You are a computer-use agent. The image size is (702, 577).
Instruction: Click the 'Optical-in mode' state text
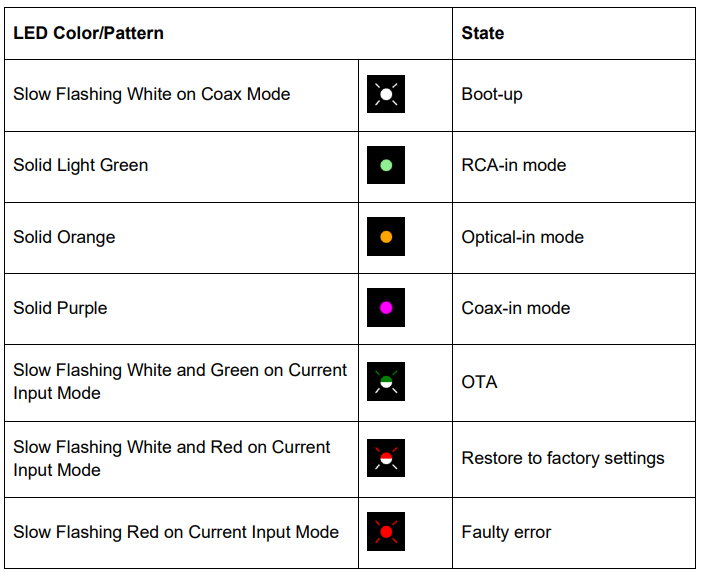(x=523, y=237)
